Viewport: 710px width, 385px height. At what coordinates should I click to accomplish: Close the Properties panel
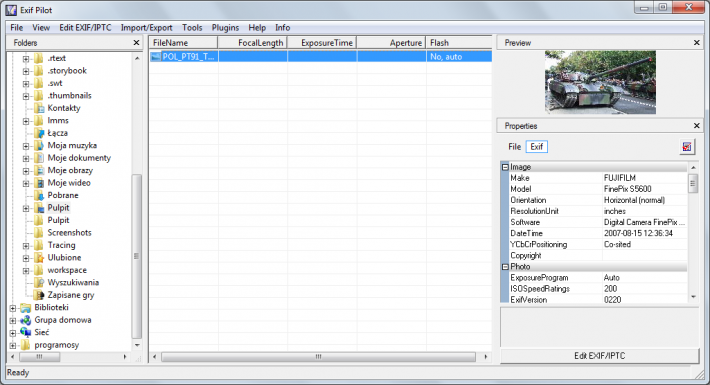point(697,126)
